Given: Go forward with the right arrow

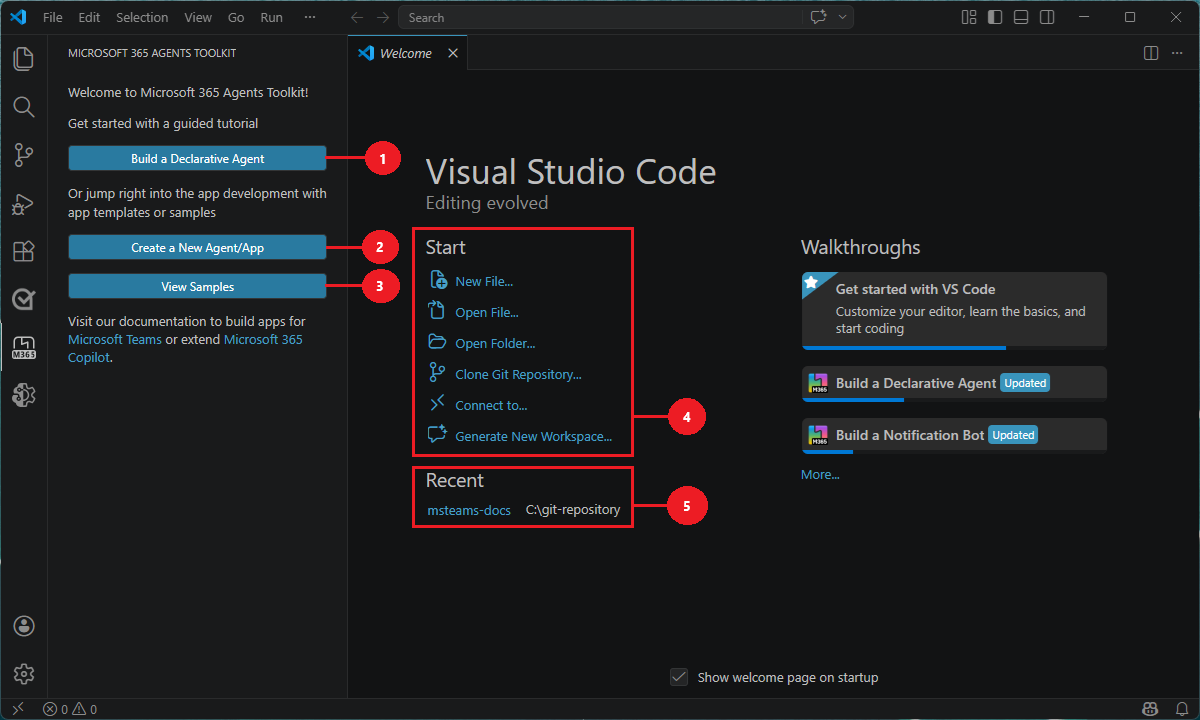Looking at the screenshot, I should pyautogui.click(x=383, y=17).
